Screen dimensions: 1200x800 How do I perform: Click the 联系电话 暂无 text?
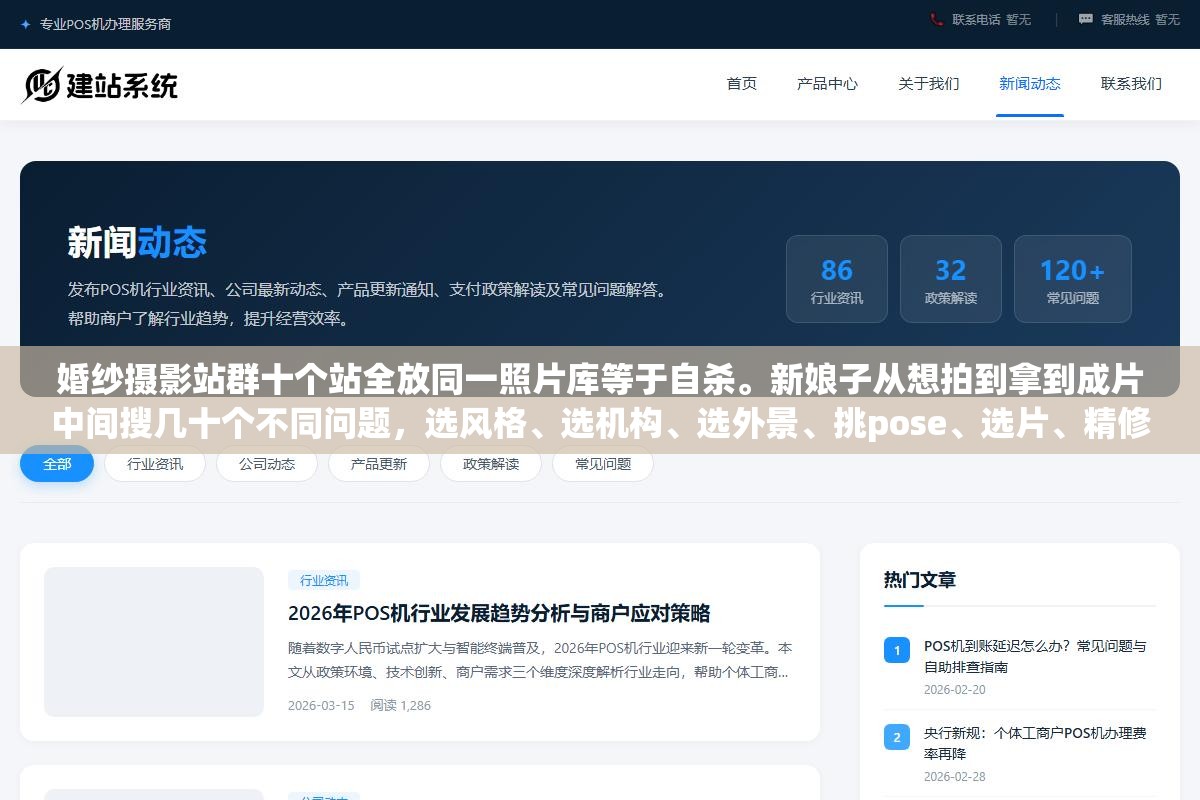991,19
